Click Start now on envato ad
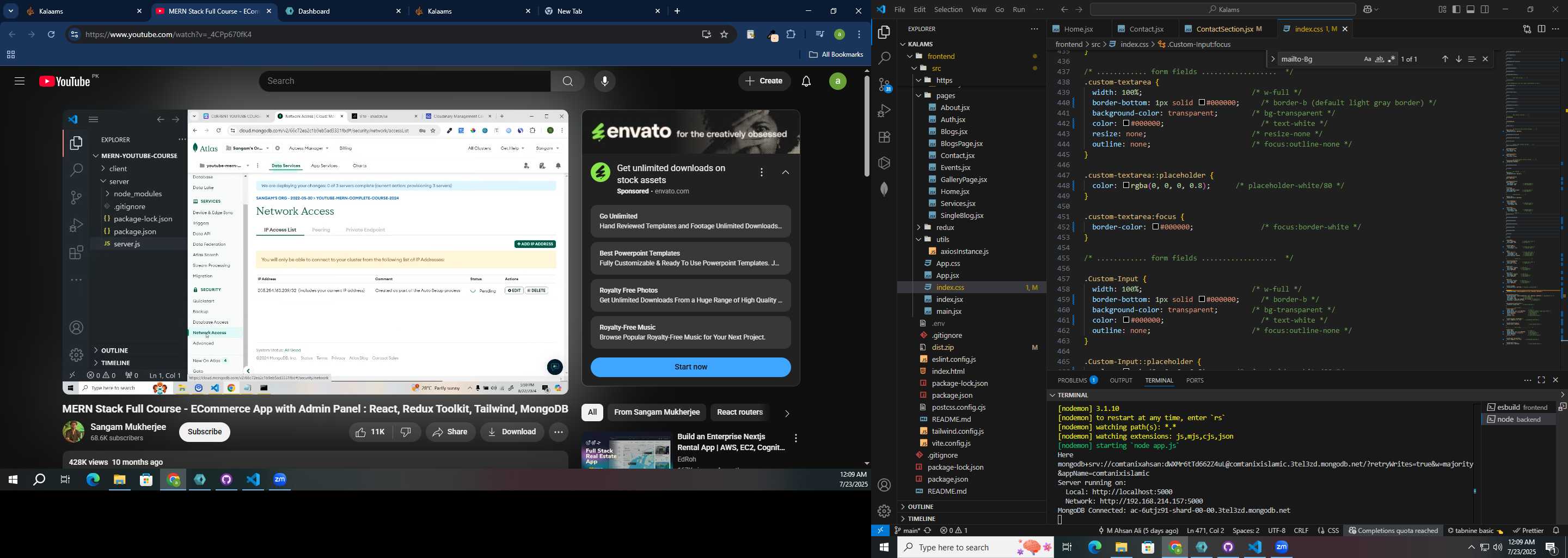This screenshot has width=1568, height=558. pos(691,367)
